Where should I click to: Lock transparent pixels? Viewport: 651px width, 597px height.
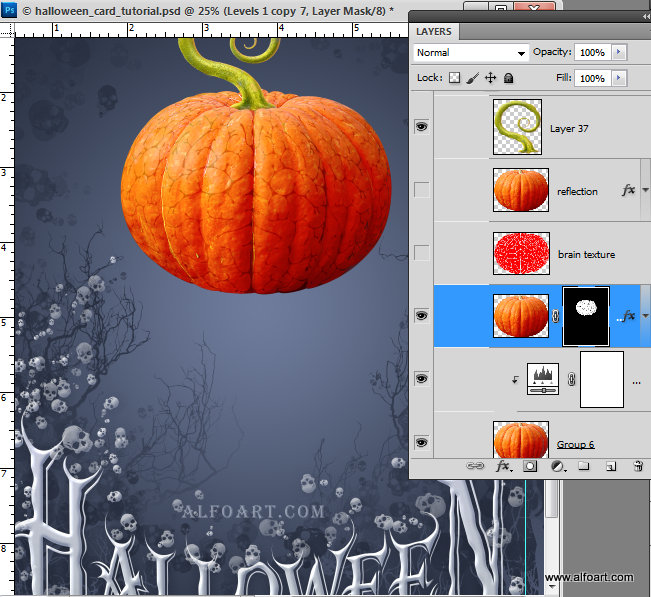tap(454, 78)
